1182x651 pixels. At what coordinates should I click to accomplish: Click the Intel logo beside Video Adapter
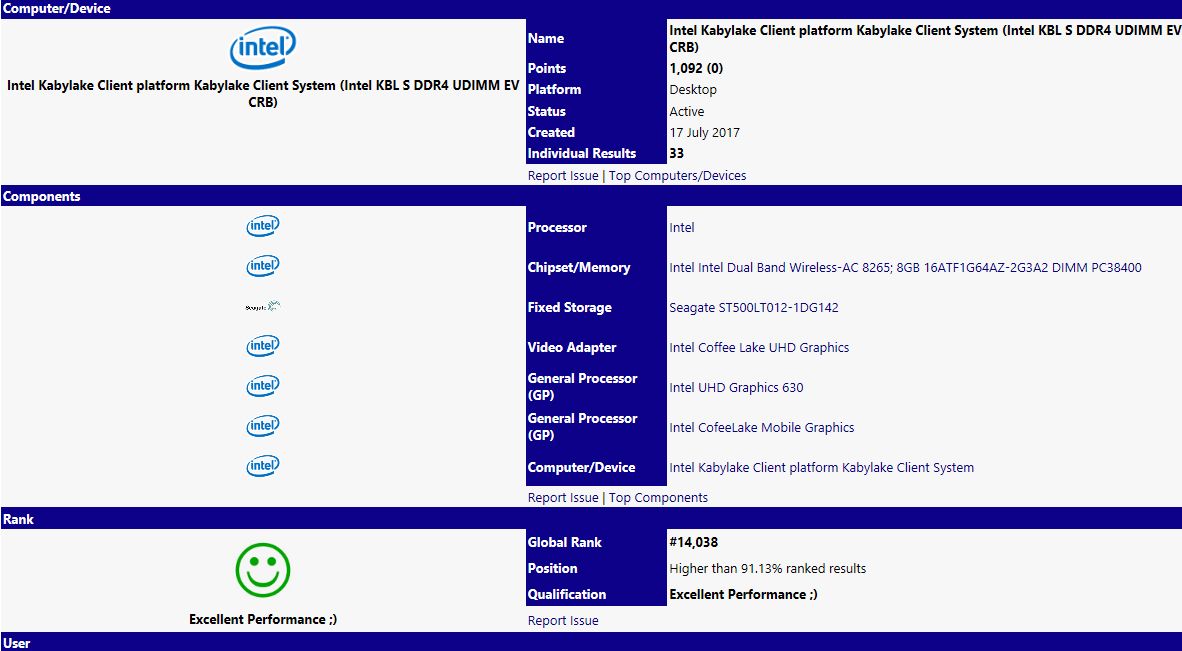pos(262,345)
